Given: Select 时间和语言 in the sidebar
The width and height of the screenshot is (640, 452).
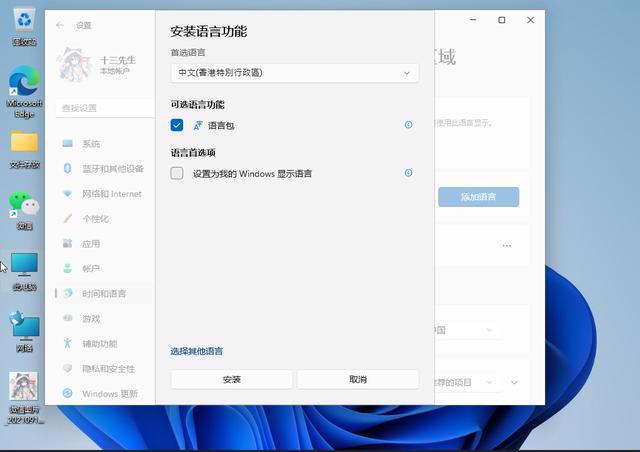Looking at the screenshot, I should tap(105, 294).
